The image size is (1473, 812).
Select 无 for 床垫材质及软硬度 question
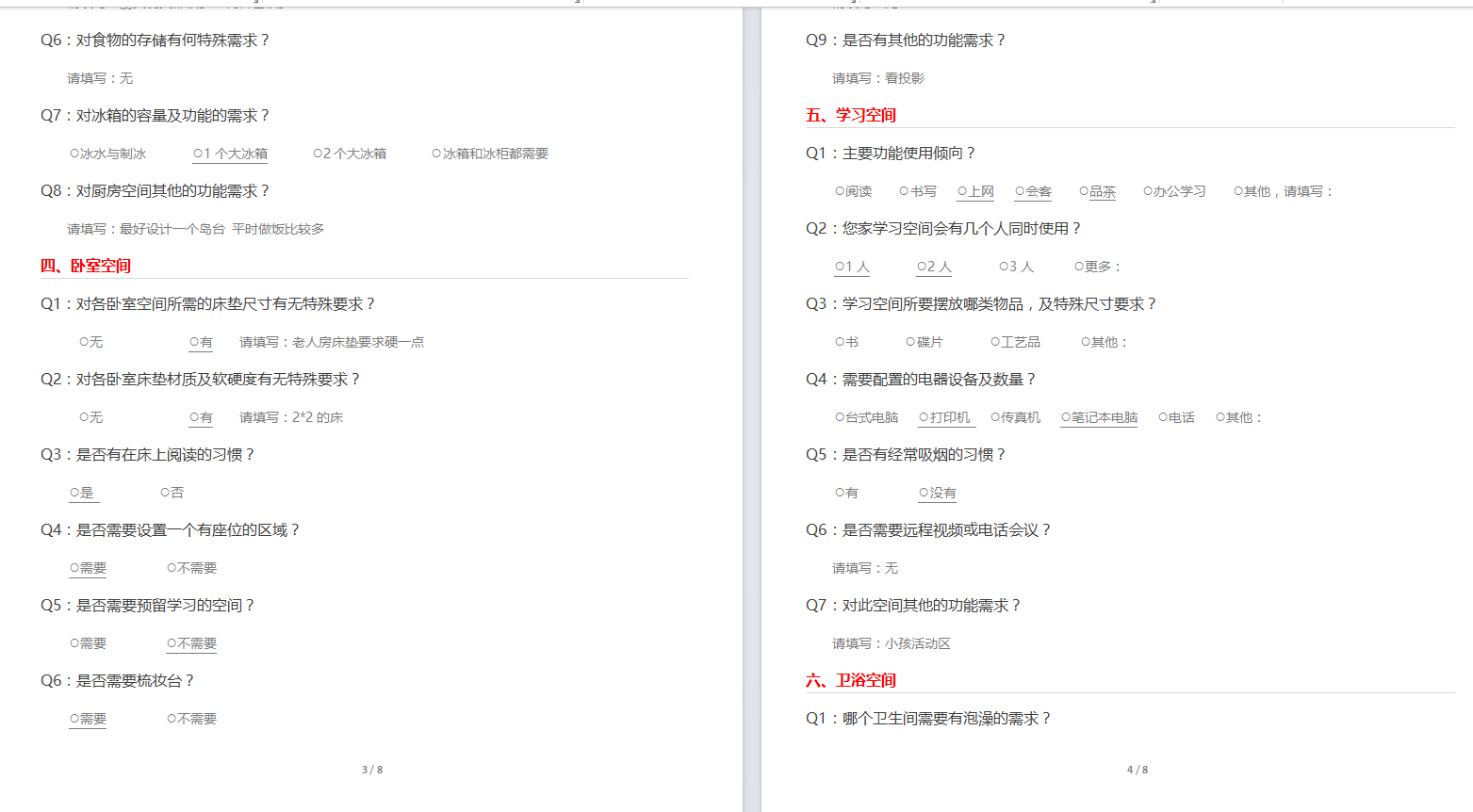click(x=90, y=417)
